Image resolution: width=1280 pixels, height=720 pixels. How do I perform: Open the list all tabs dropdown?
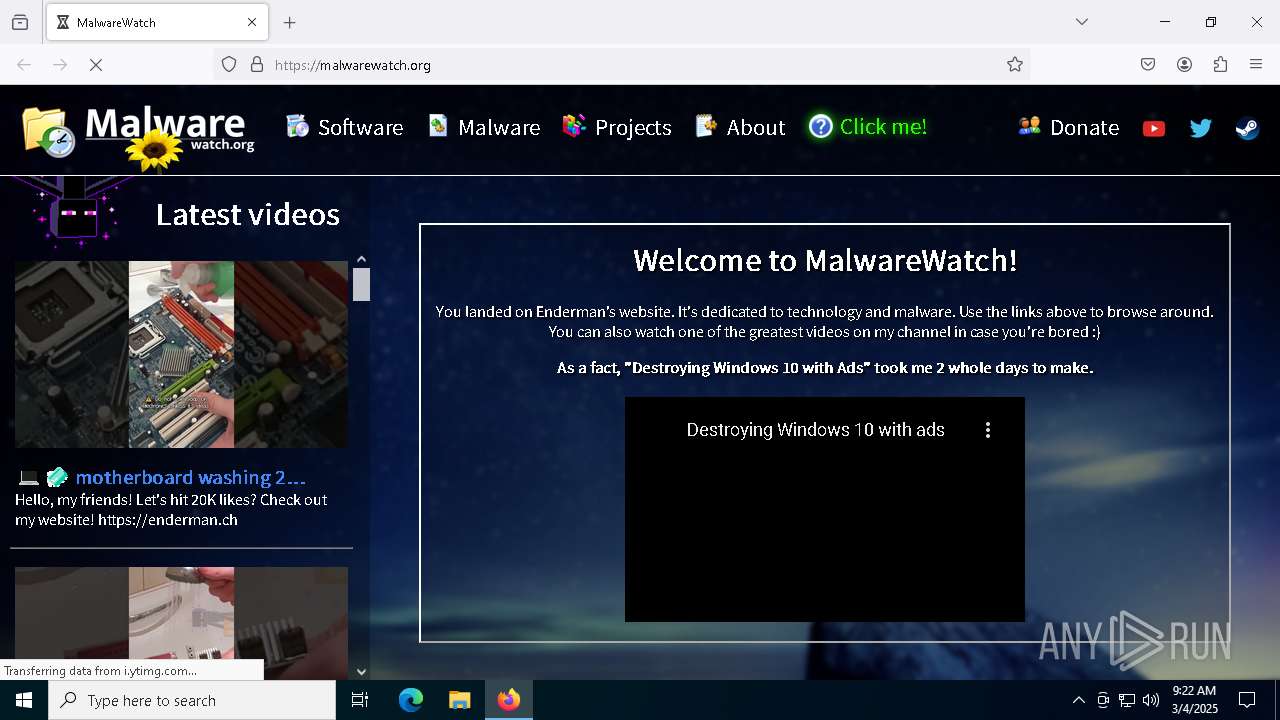coord(1082,22)
